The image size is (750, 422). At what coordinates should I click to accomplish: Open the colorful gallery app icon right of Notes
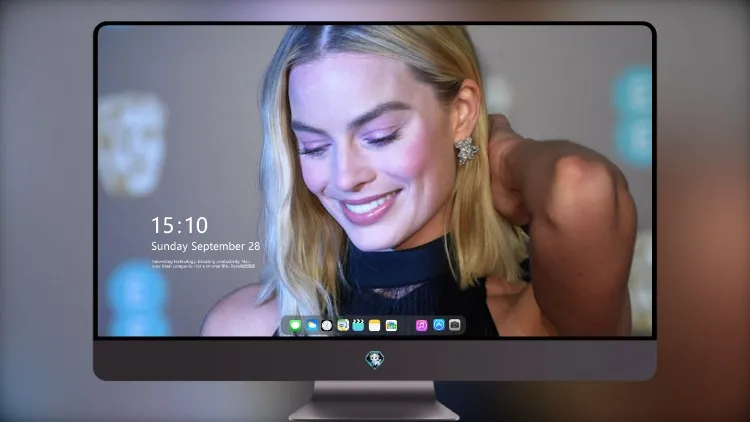coord(391,326)
